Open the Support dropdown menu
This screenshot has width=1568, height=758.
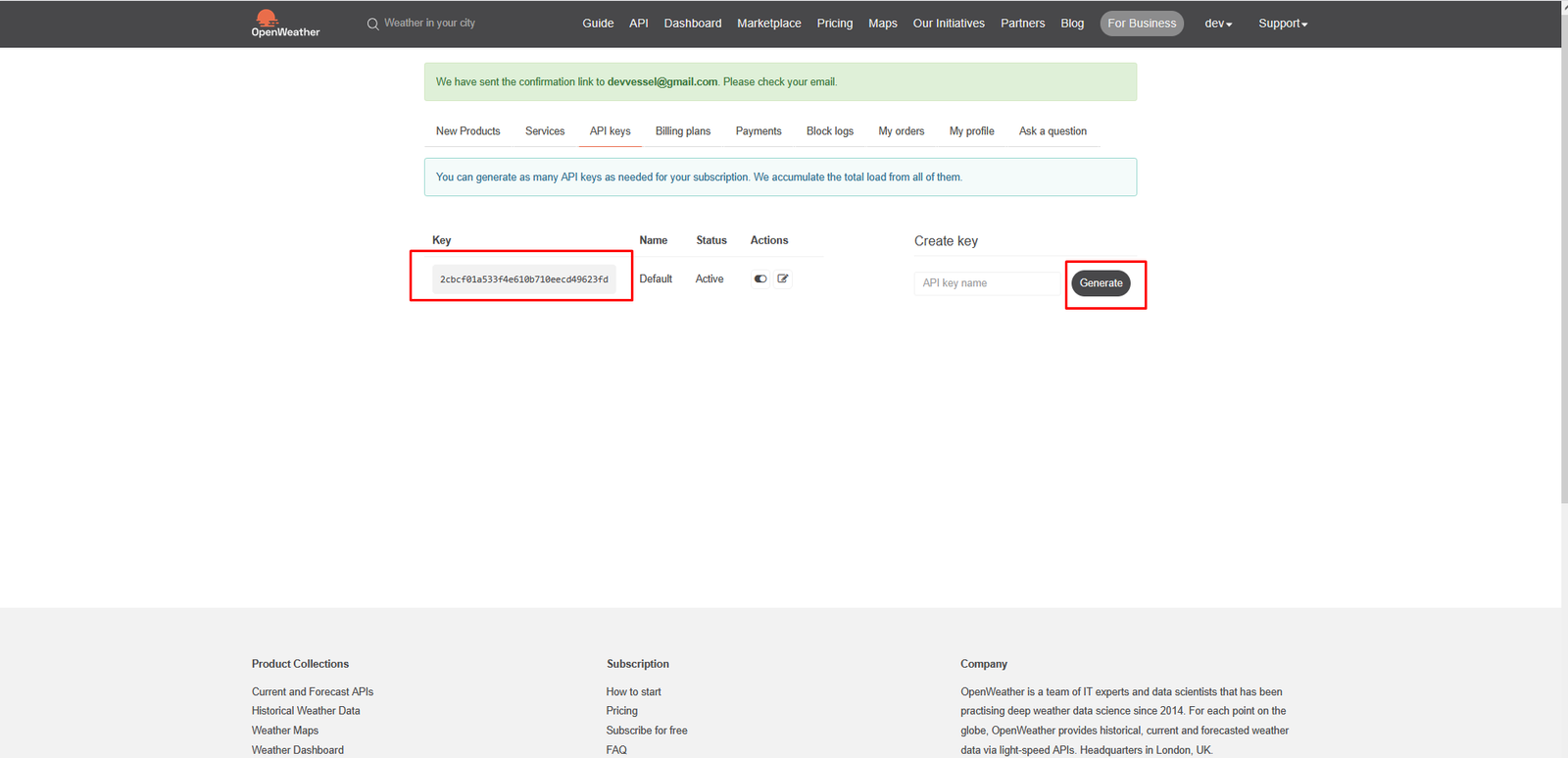(x=1283, y=24)
